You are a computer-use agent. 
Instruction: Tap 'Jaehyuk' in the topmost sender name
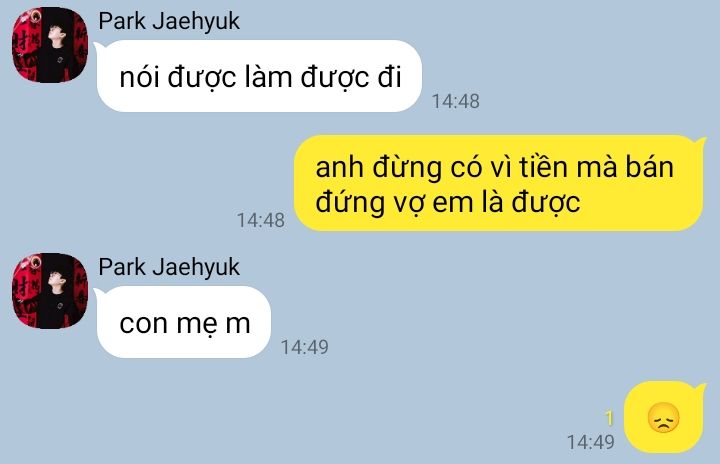pyautogui.click(x=196, y=22)
